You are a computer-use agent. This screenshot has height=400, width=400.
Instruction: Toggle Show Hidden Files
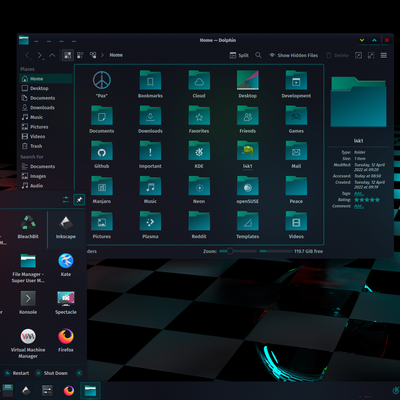click(293, 55)
